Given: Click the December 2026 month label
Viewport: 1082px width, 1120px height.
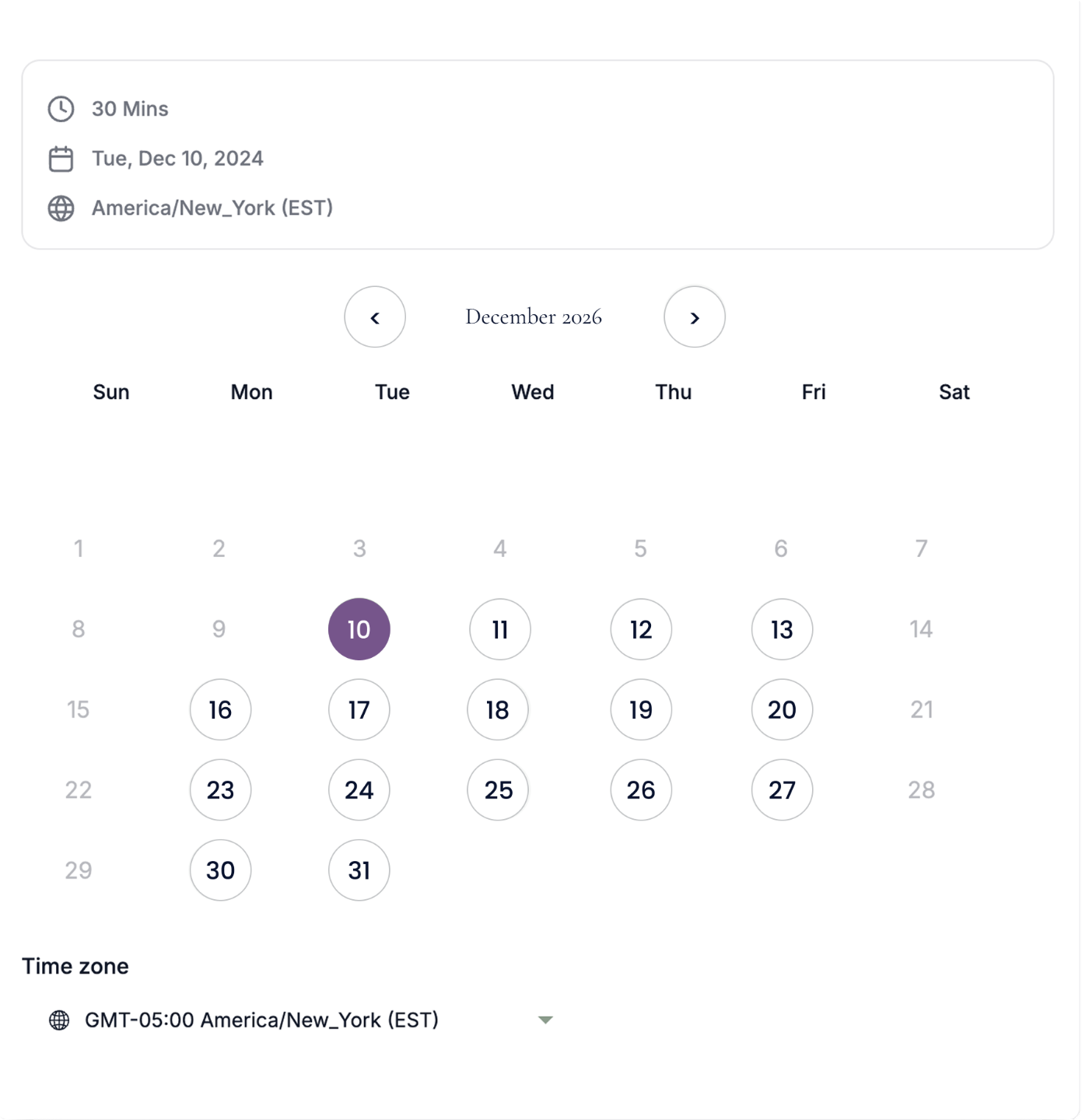Looking at the screenshot, I should click(x=534, y=317).
